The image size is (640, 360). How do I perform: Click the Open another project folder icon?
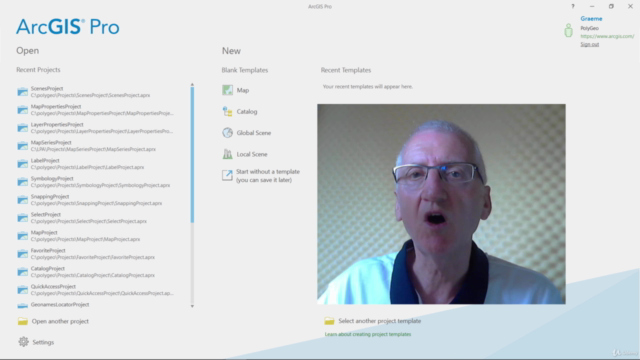(x=23, y=321)
